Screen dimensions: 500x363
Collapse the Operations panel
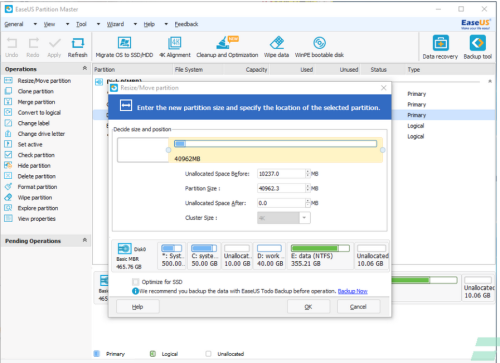point(85,68)
